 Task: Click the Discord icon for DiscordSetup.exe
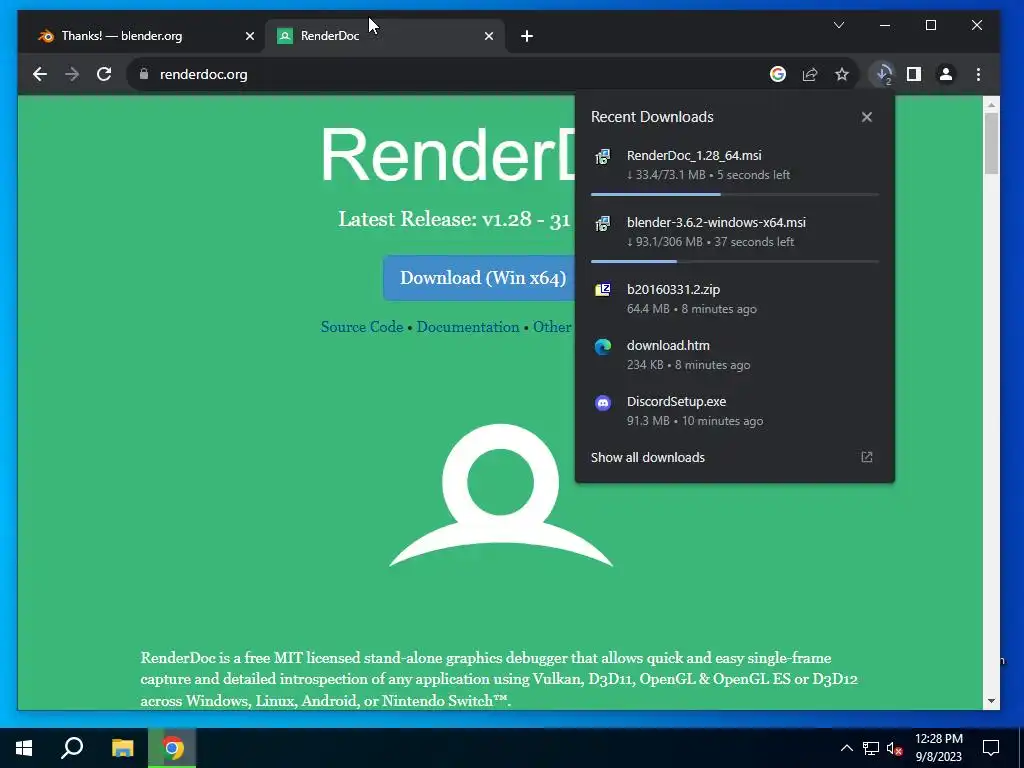point(602,403)
